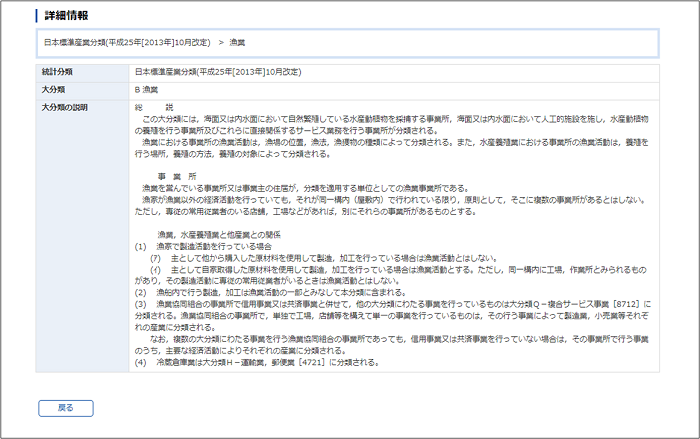Click the 総 説 section heading
This screenshot has width=700, height=439.
(x=154, y=108)
